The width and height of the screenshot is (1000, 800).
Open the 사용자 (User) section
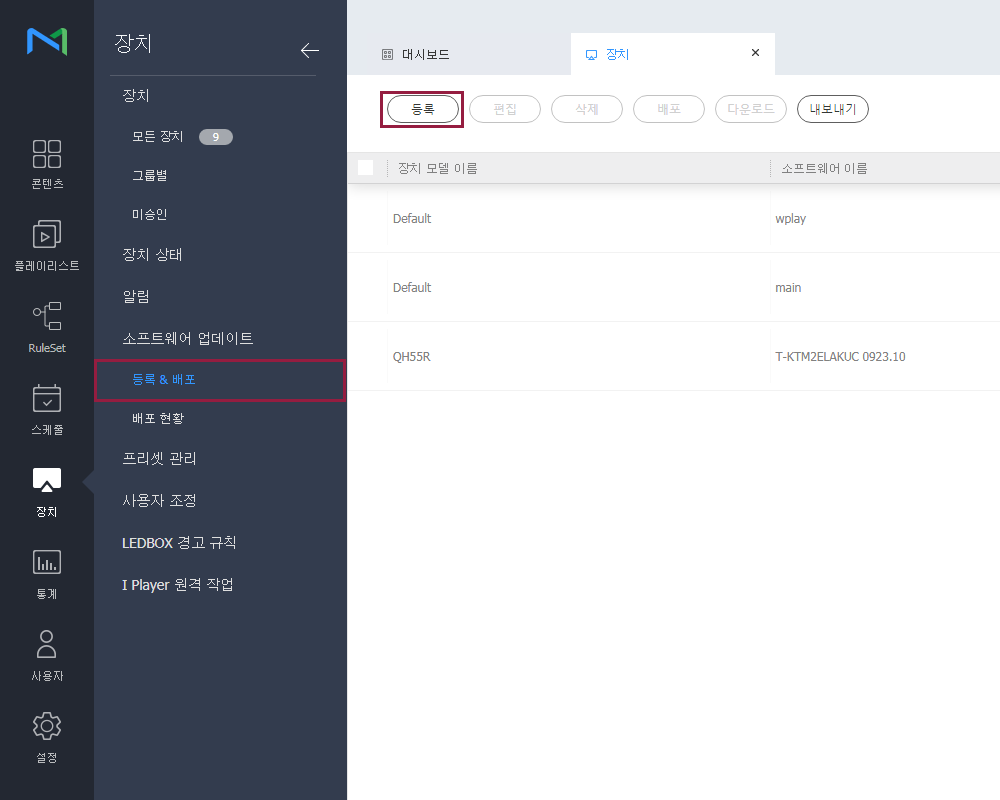47,656
